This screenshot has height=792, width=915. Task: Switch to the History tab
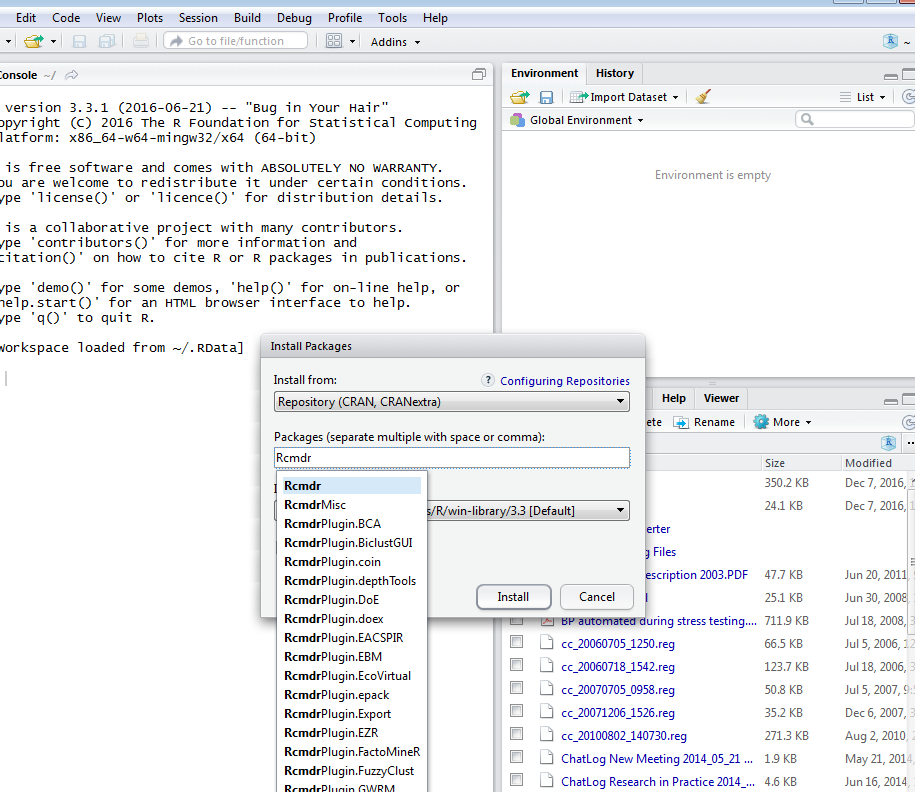point(613,73)
